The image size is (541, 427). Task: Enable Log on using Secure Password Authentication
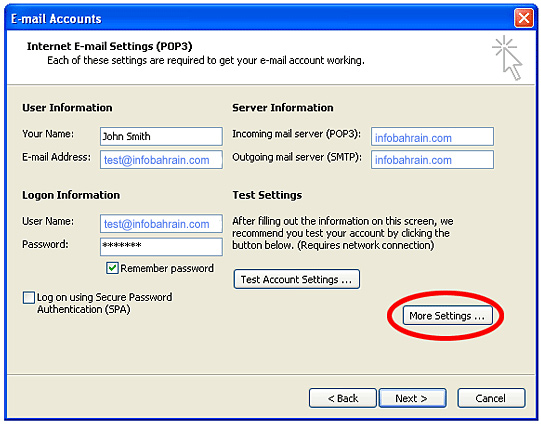29,297
